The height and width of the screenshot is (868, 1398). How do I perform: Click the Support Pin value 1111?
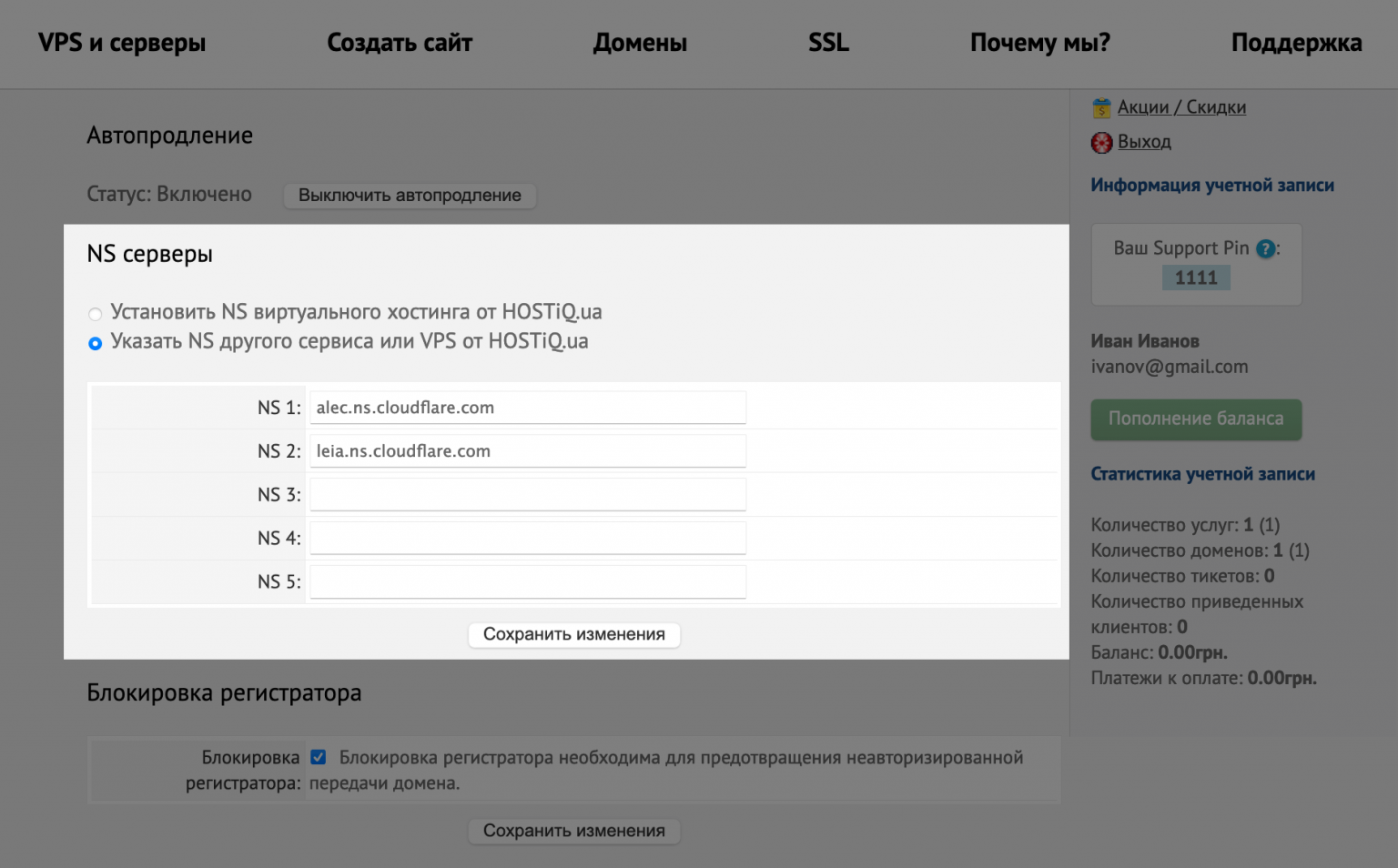(1196, 278)
